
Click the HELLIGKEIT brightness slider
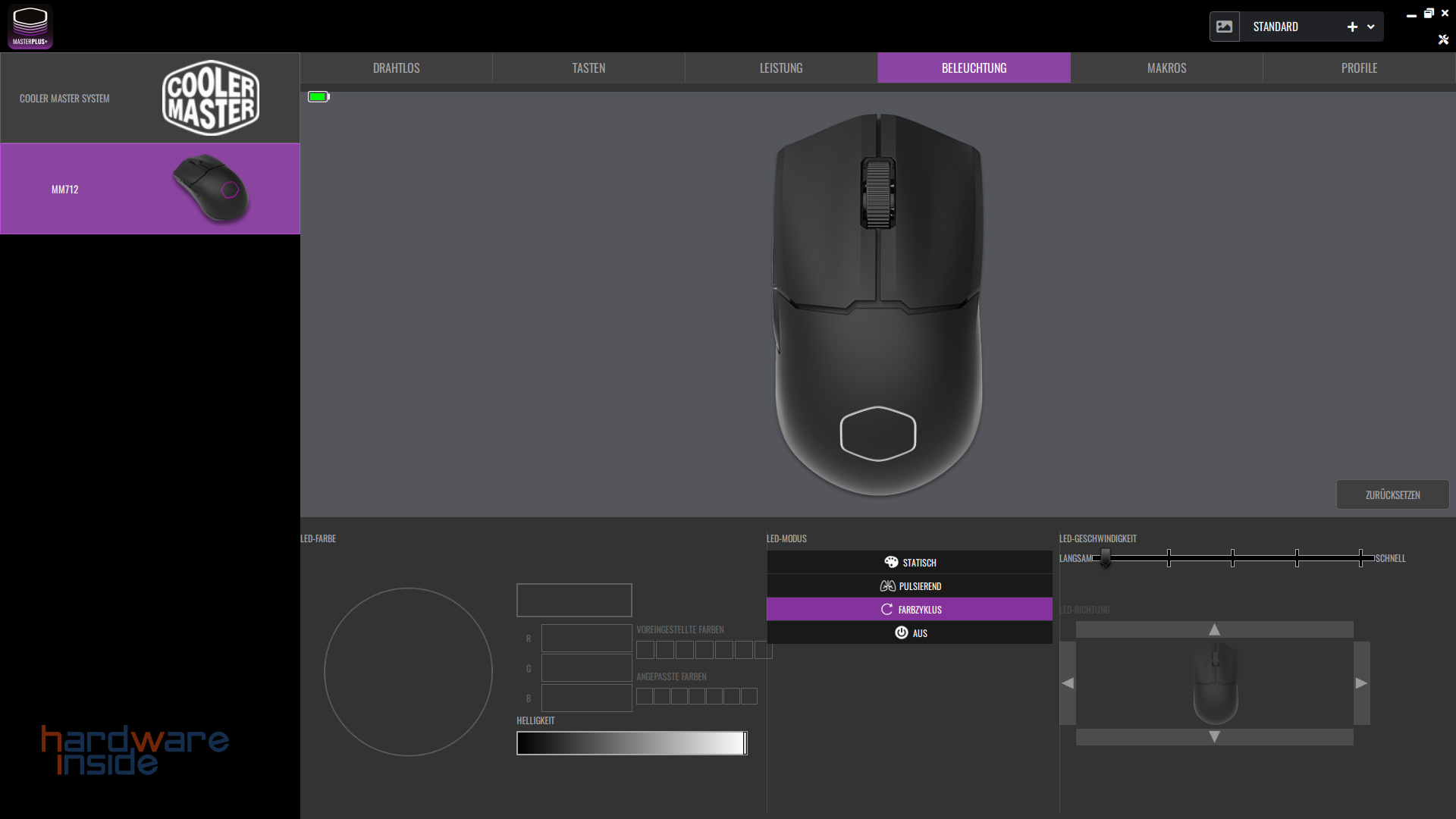tap(632, 743)
